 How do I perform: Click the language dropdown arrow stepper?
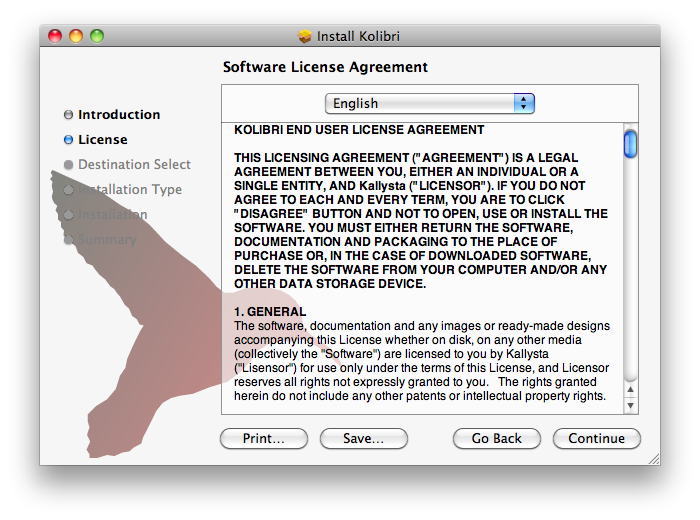click(x=524, y=103)
